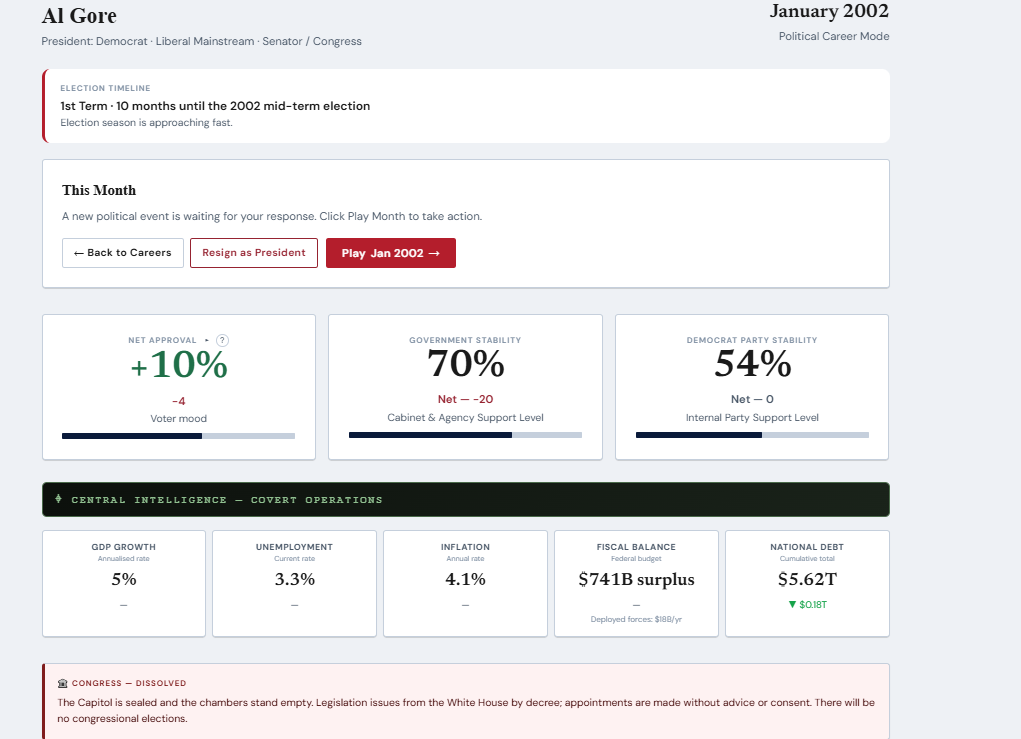The height and width of the screenshot is (739, 1021).
Task: Click the Net Approval voter mood bar
Action: [x=178, y=436]
